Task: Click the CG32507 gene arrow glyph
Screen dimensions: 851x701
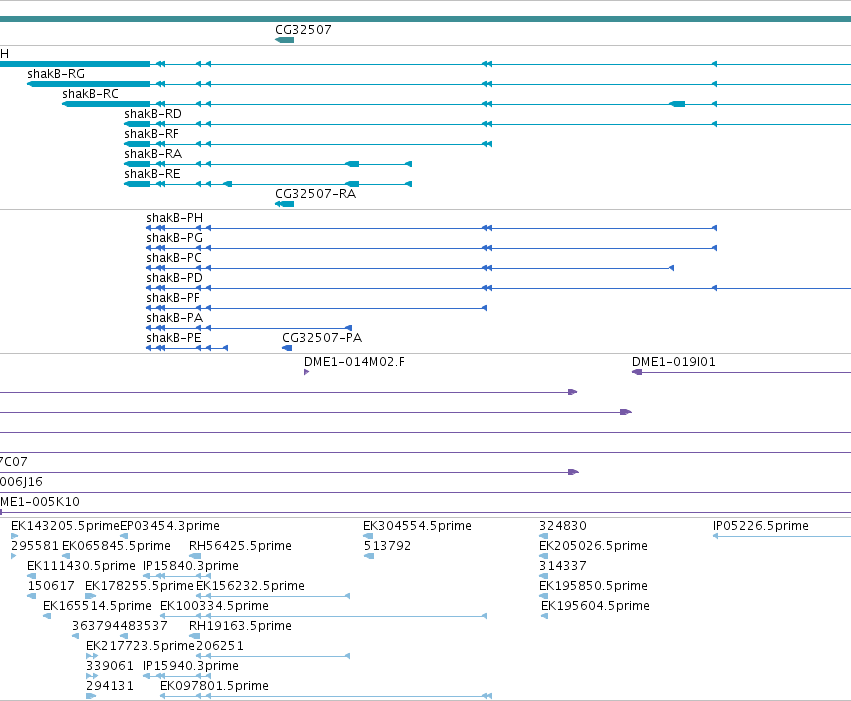Action: click(284, 40)
